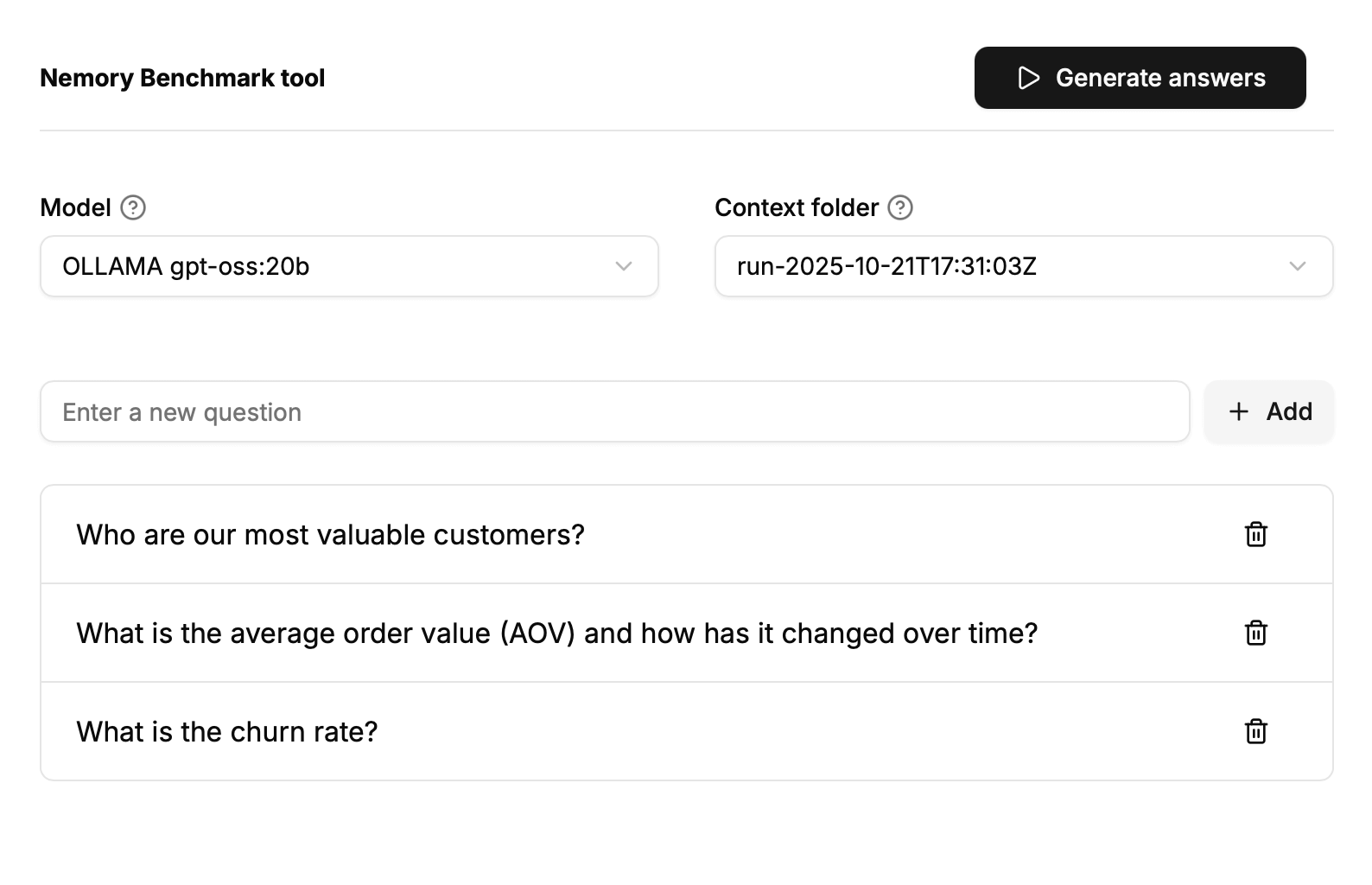Open the Model dropdown showing OLLAMA gpt-oss:20b

pos(349,266)
